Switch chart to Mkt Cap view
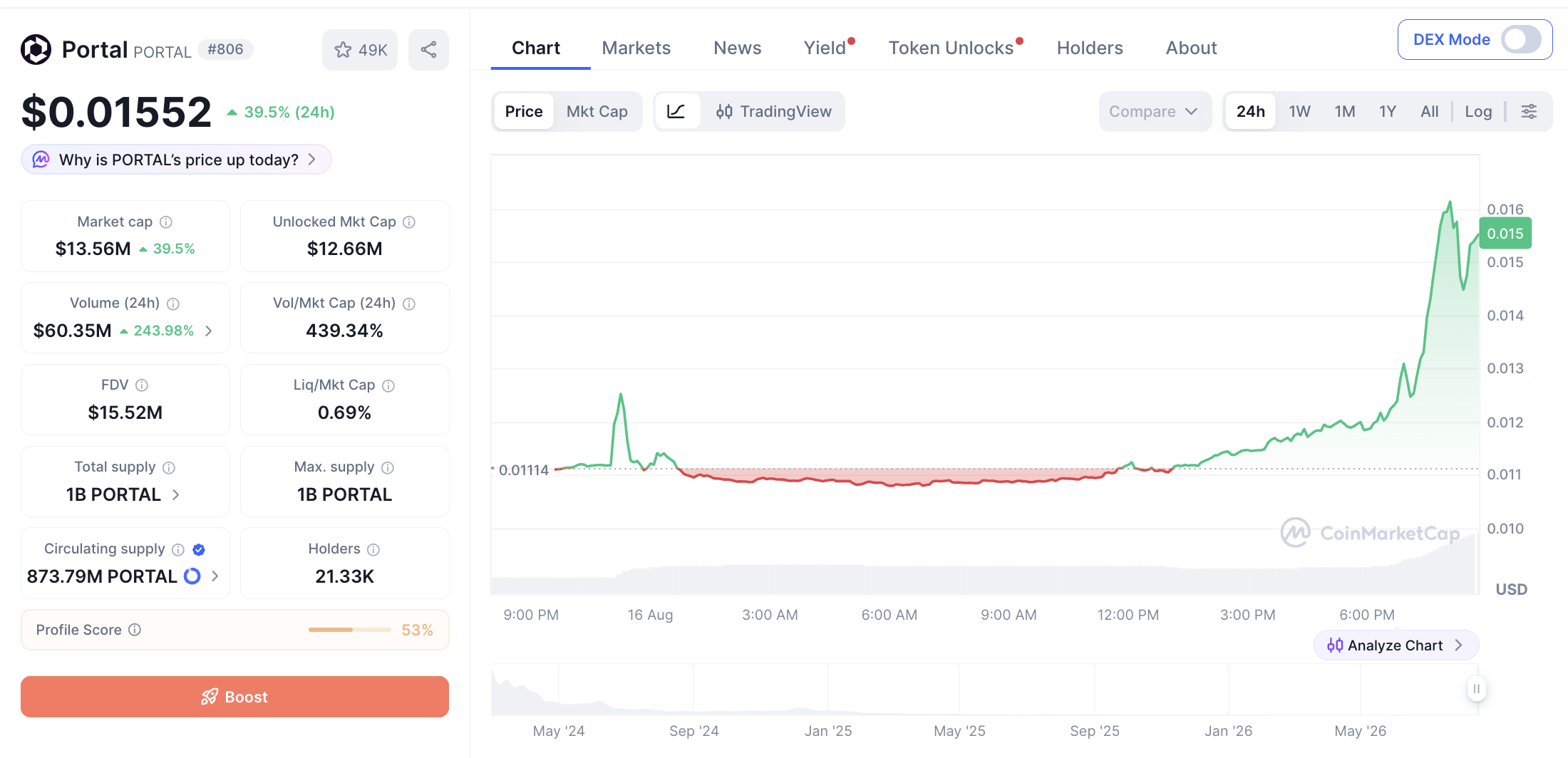The height and width of the screenshot is (758, 1568). 597,111
